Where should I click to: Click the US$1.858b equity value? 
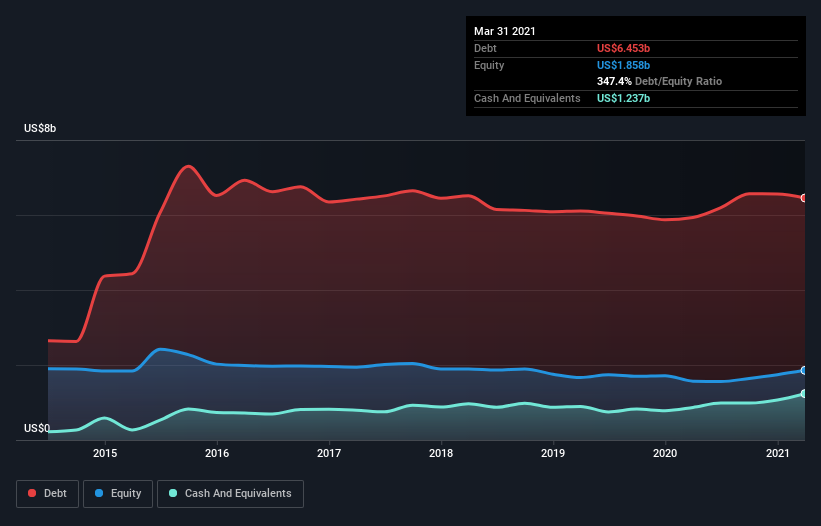click(623, 65)
